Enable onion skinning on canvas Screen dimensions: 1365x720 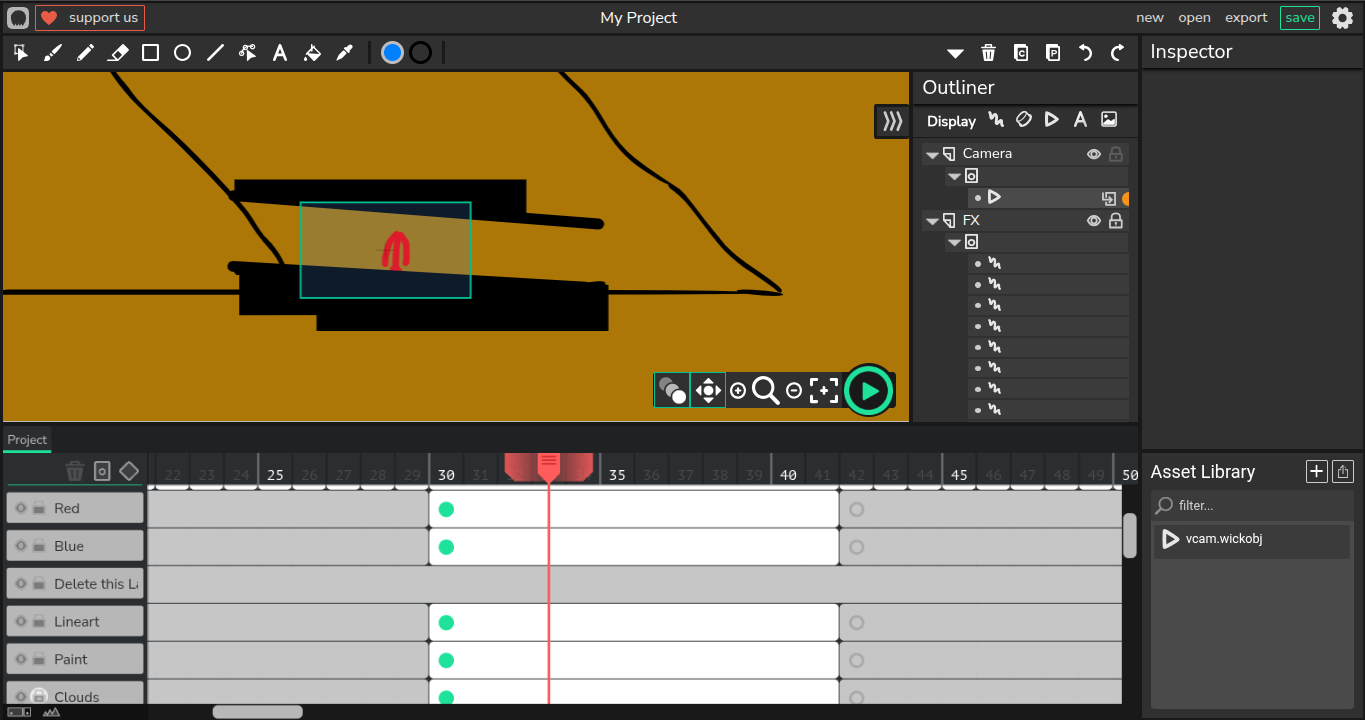coord(672,390)
